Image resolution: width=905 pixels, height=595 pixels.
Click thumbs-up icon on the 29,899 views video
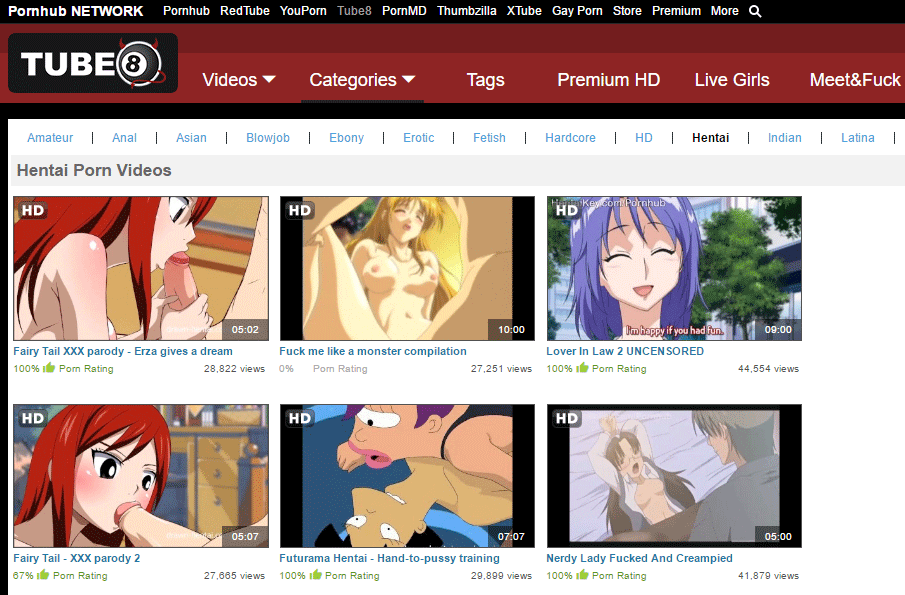(315, 575)
